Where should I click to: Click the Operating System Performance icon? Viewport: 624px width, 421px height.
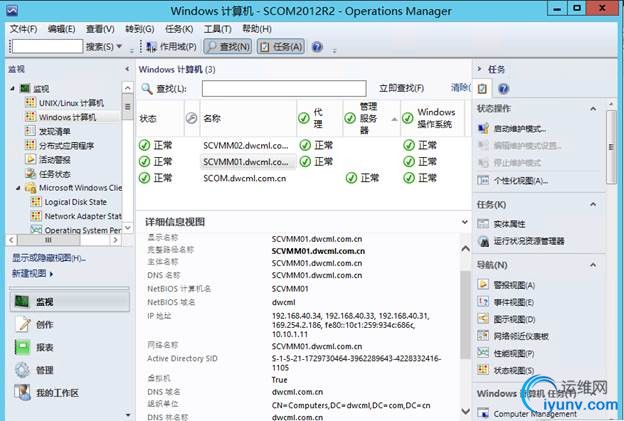pyautogui.click(x=36, y=230)
